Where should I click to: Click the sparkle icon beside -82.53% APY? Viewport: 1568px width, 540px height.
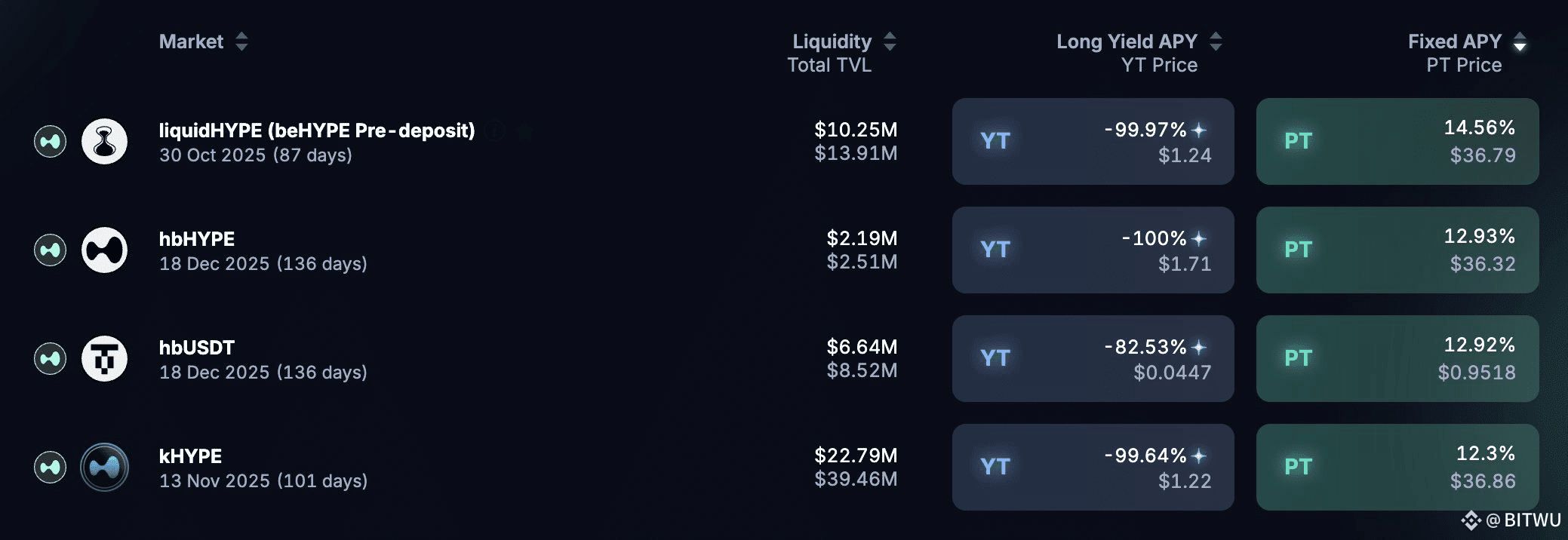pyautogui.click(x=1198, y=348)
